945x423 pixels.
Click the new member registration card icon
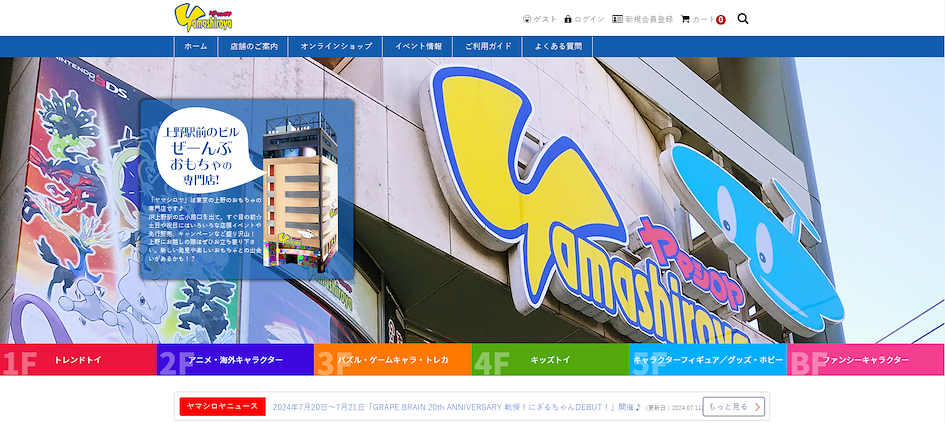click(x=617, y=19)
